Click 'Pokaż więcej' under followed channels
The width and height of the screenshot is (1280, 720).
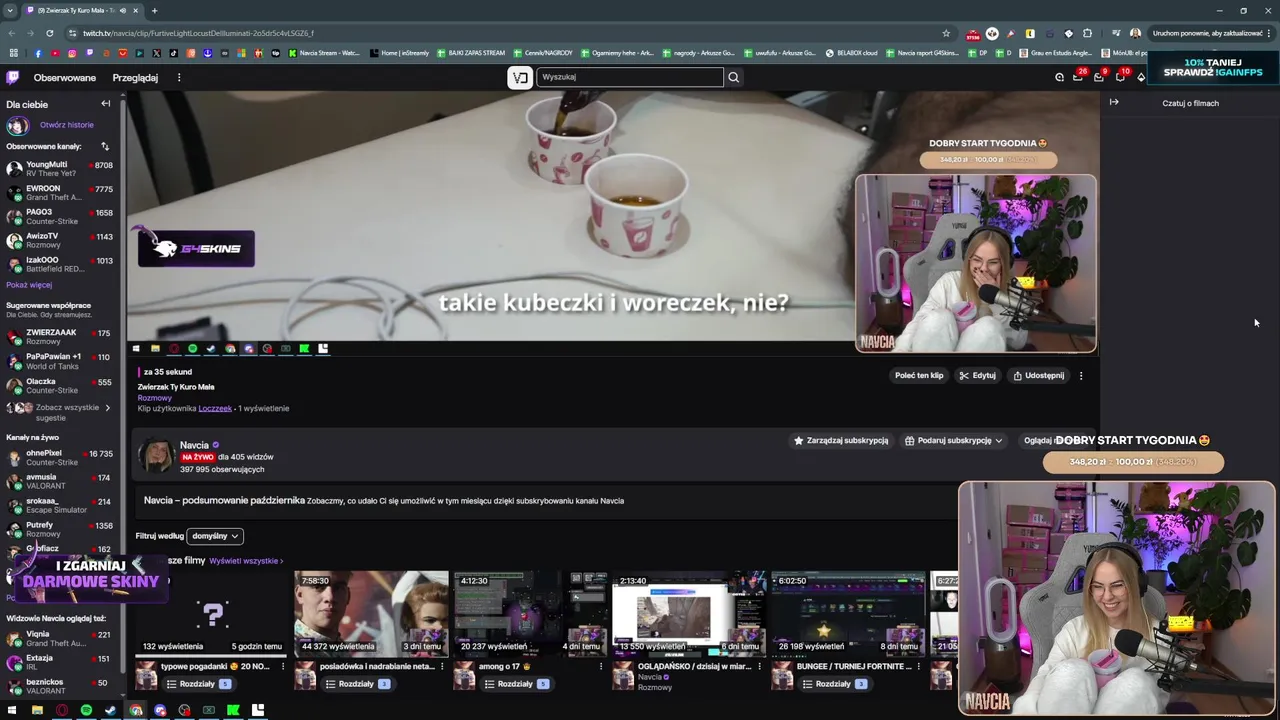click(29, 285)
